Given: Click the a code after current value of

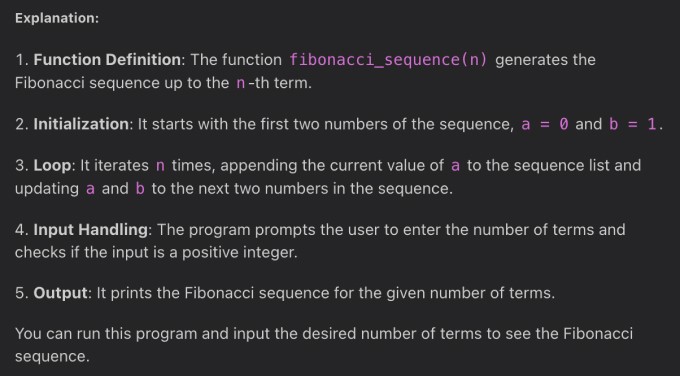Looking at the screenshot, I should pyautogui.click(x=455, y=166).
